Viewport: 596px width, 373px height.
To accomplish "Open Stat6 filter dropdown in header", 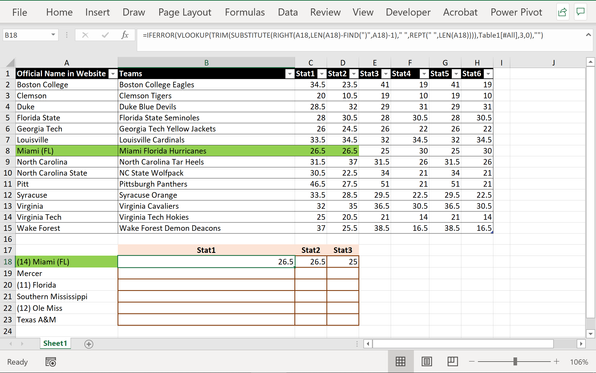I will 488,74.
